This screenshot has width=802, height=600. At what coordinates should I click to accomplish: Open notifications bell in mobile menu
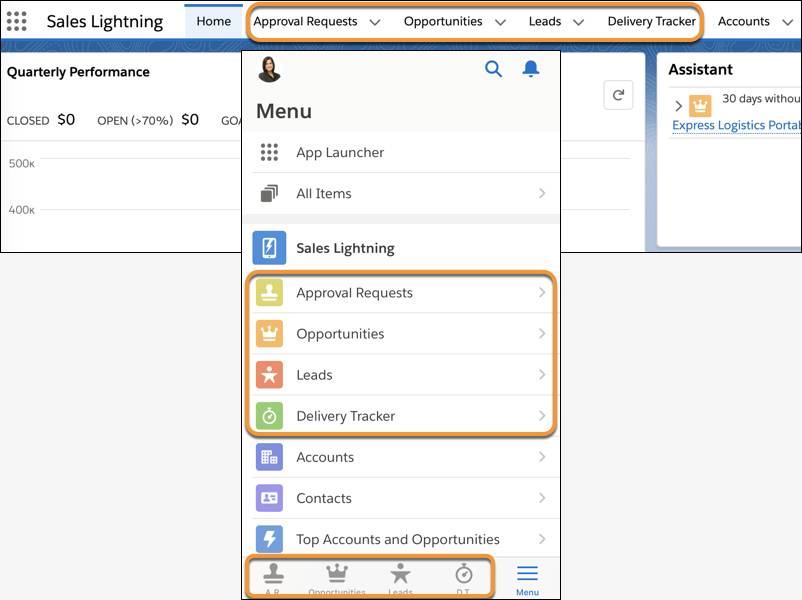click(530, 69)
